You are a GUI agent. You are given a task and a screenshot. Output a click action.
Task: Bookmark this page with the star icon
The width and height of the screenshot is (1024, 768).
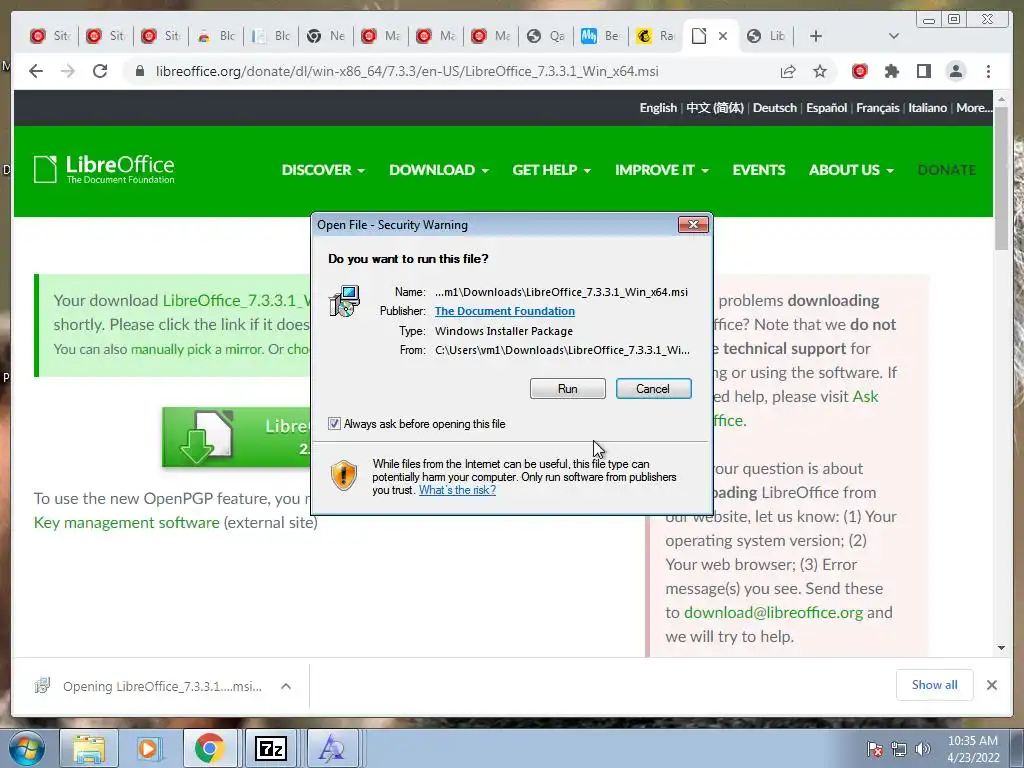[x=820, y=71]
